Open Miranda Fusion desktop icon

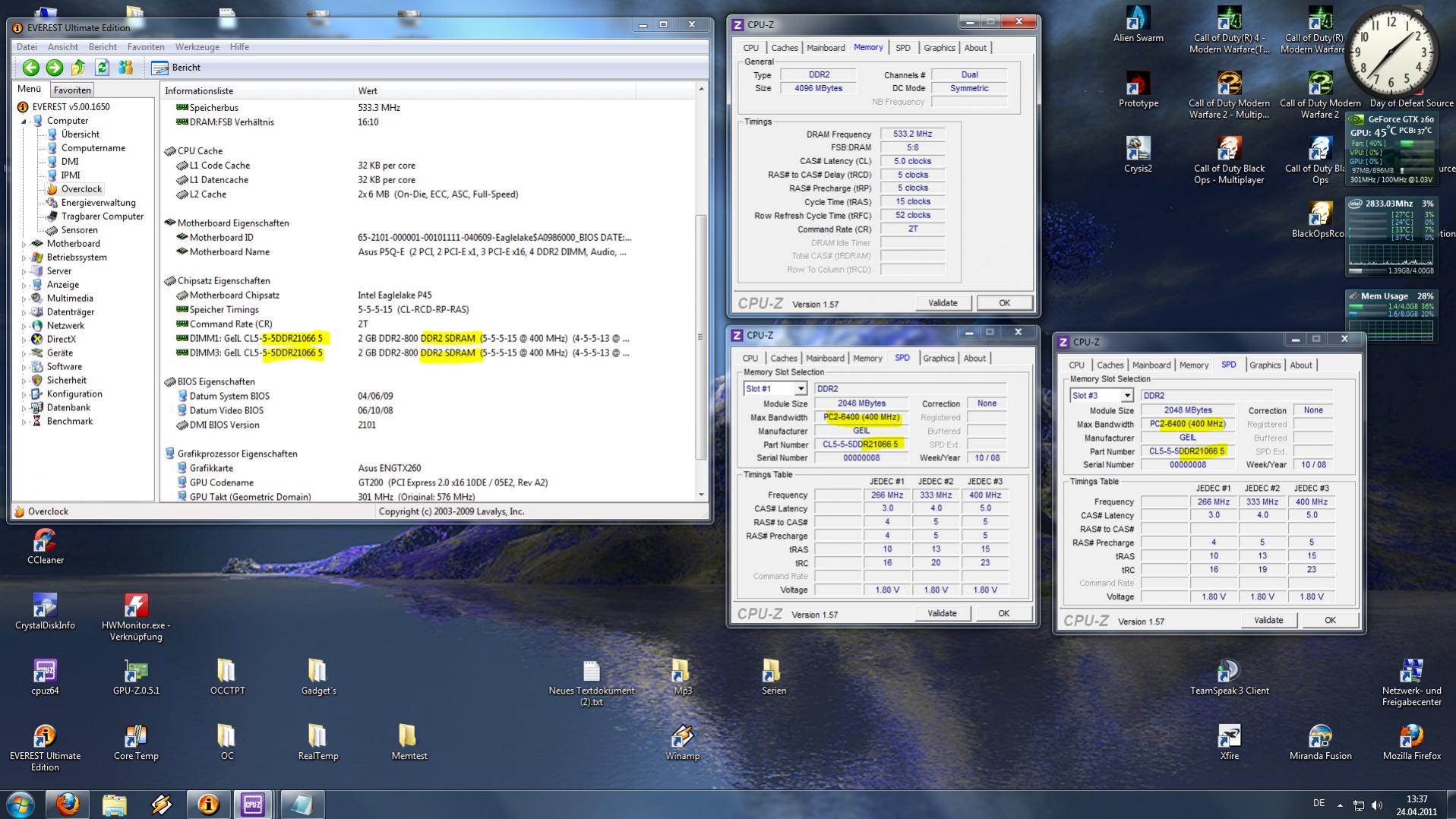coord(1321,742)
